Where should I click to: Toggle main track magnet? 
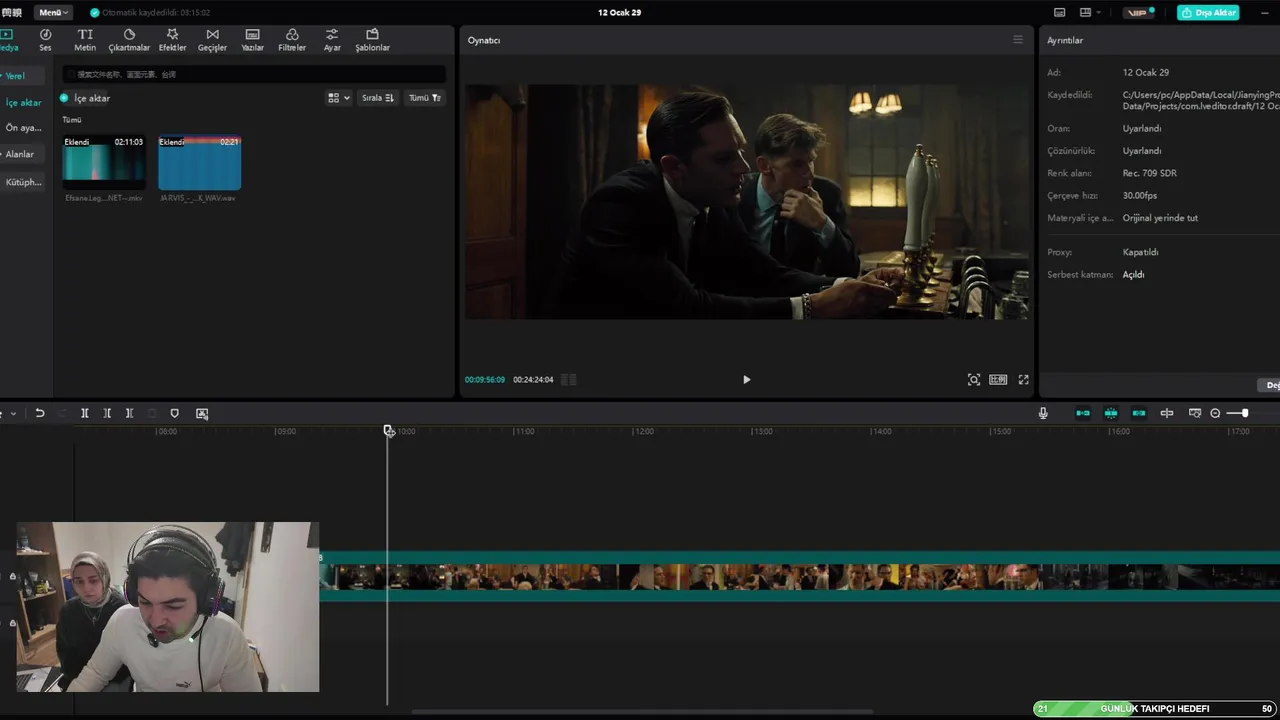pyautogui.click(x=1083, y=413)
